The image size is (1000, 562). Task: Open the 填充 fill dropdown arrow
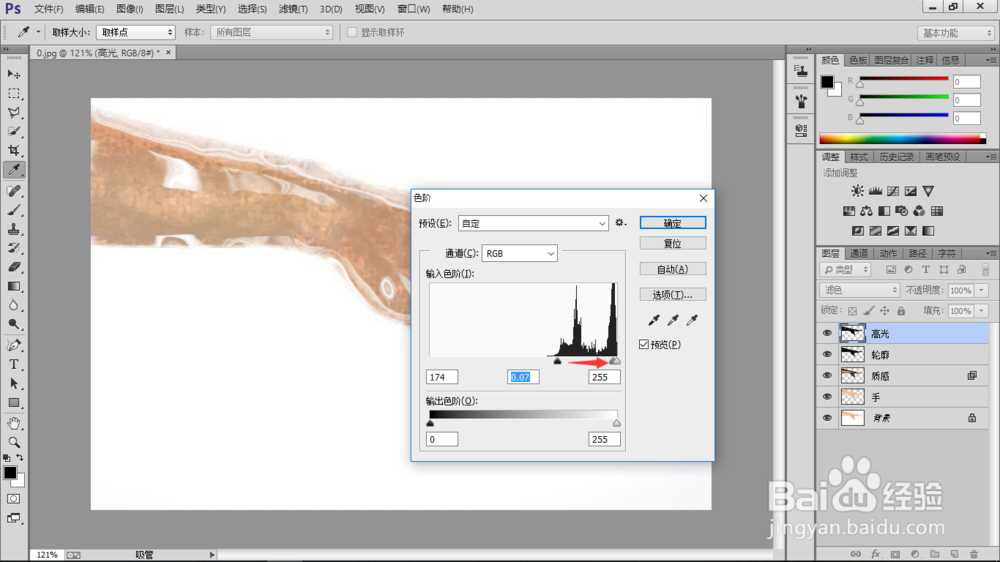coord(982,311)
